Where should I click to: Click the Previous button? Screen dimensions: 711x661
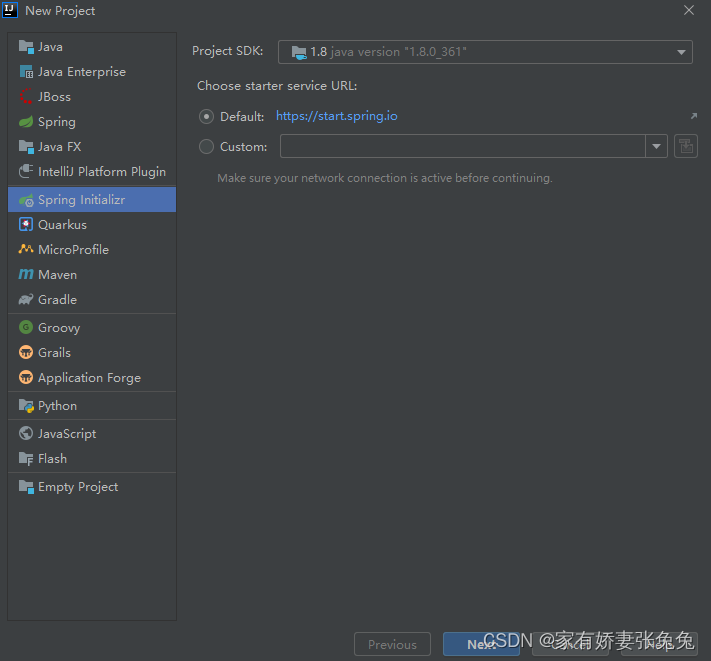coord(392,644)
